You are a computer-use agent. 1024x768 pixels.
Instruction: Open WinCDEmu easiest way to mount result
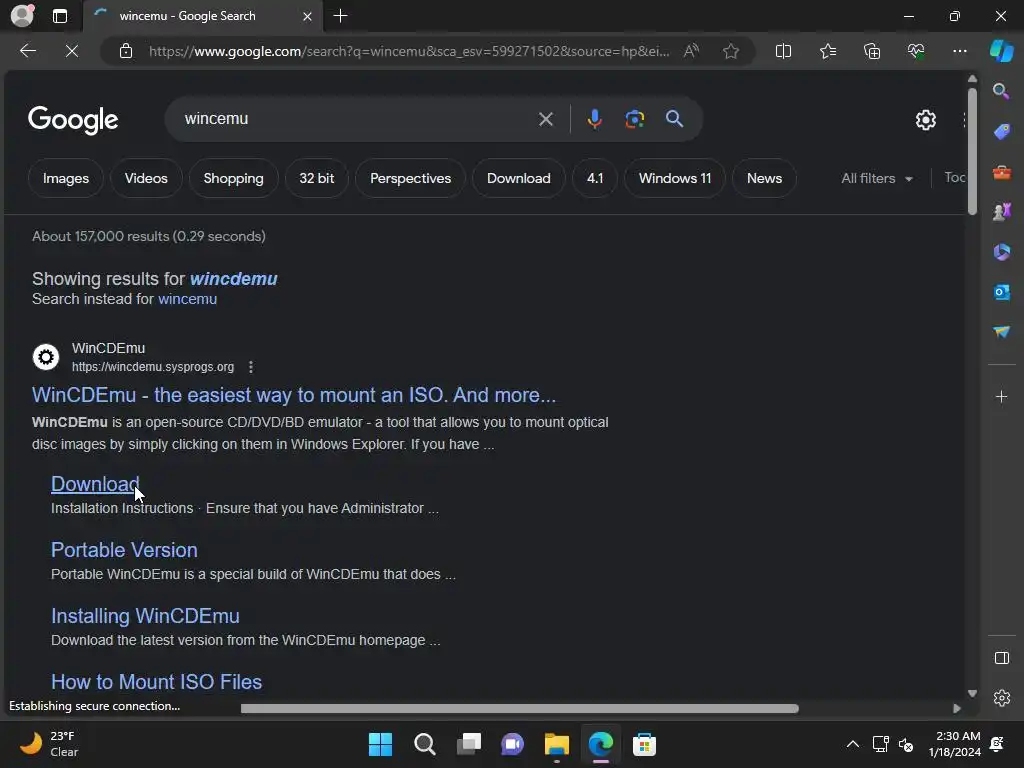coord(294,395)
